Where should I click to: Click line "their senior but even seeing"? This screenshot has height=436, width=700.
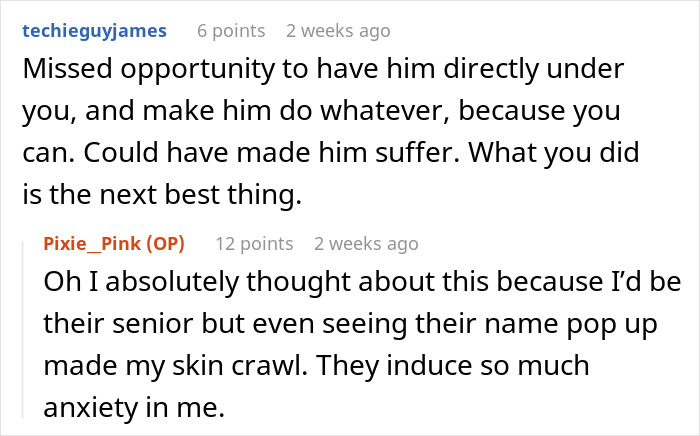point(350,324)
